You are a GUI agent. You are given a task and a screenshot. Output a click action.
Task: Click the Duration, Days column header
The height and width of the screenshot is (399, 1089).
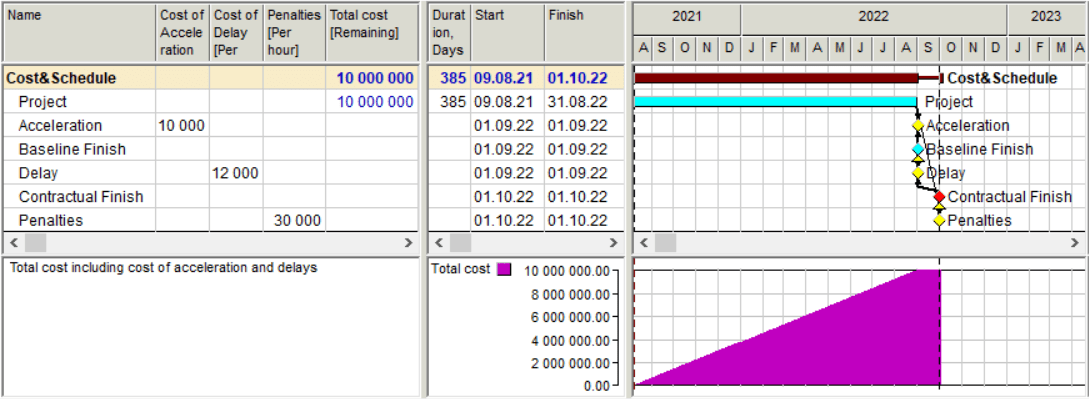pyautogui.click(x=449, y=33)
